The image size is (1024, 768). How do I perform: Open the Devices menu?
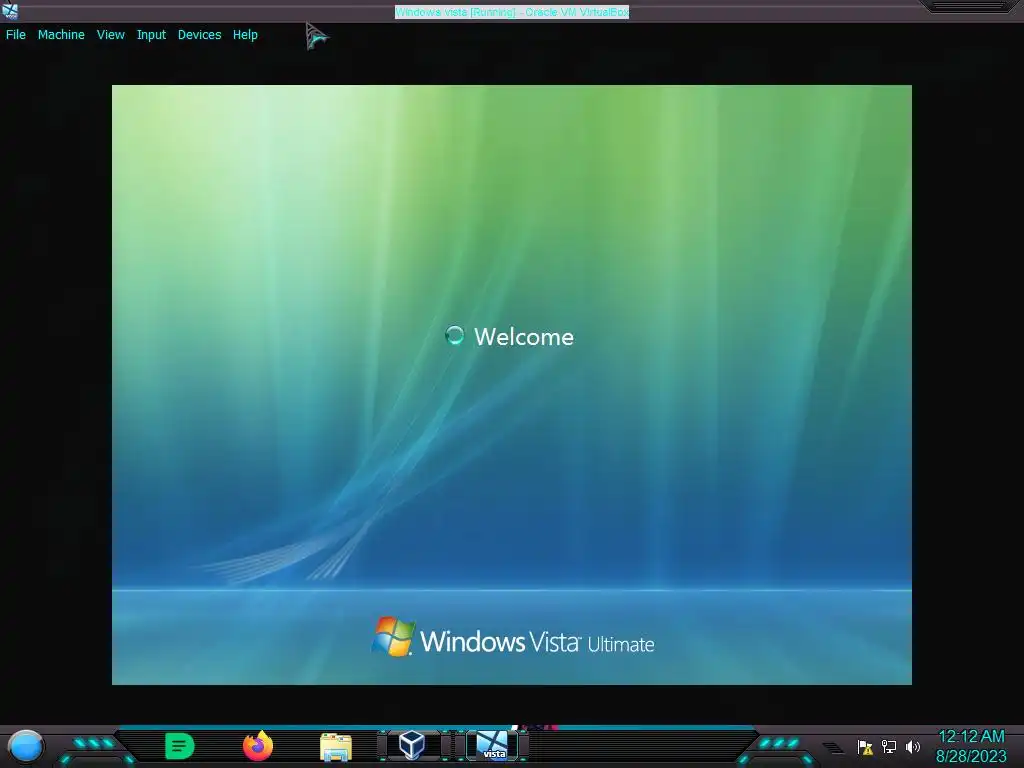(199, 35)
